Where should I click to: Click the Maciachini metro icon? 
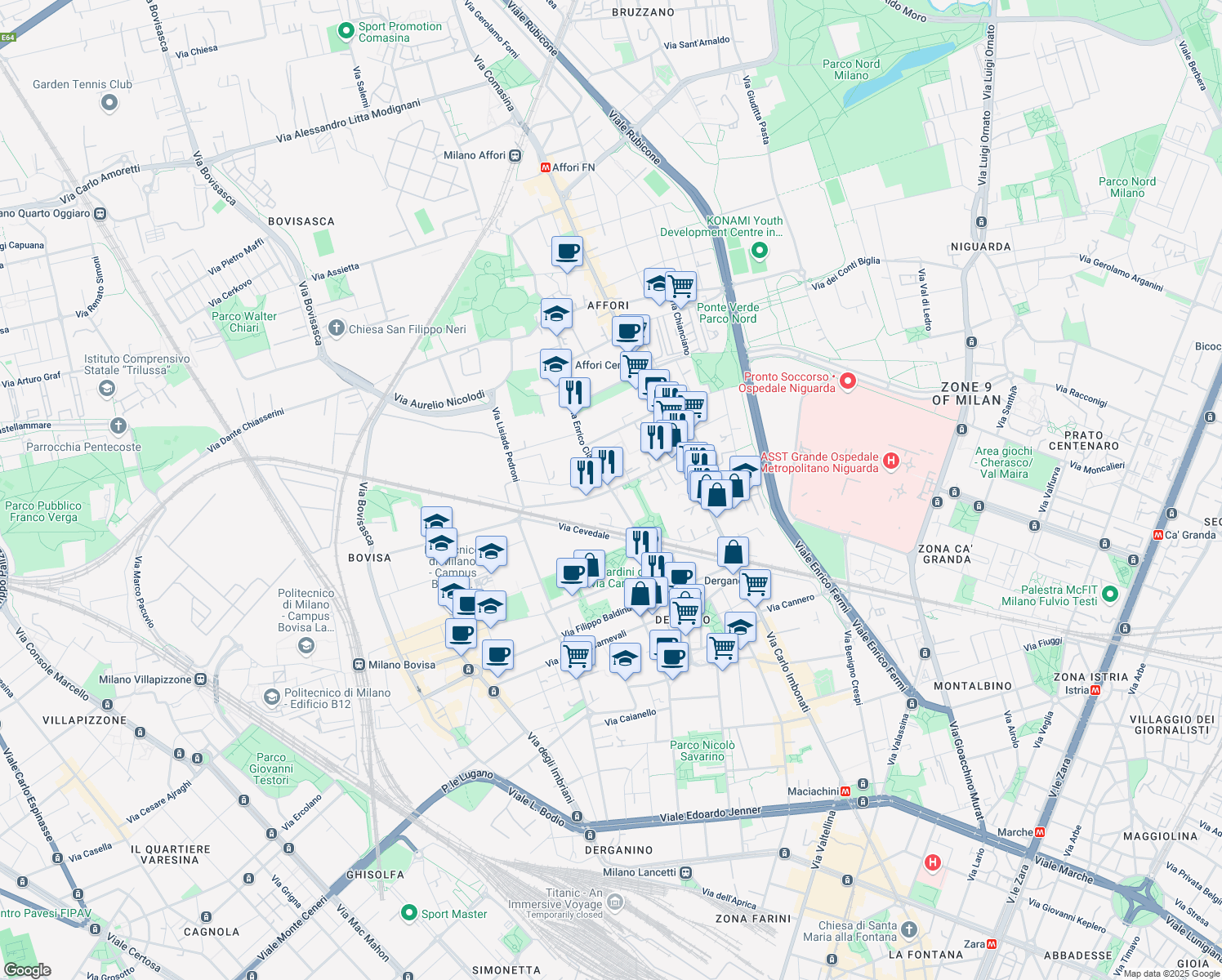[845, 791]
